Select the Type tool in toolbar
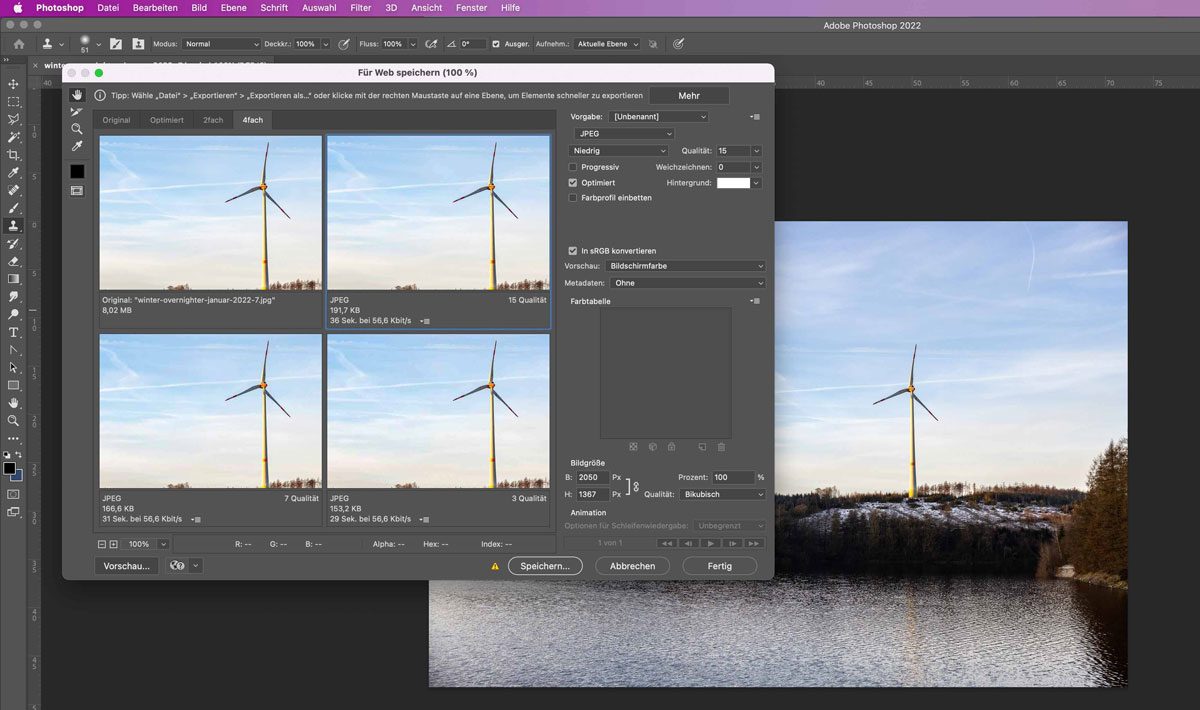This screenshot has width=1200, height=710. pyautogui.click(x=13, y=332)
